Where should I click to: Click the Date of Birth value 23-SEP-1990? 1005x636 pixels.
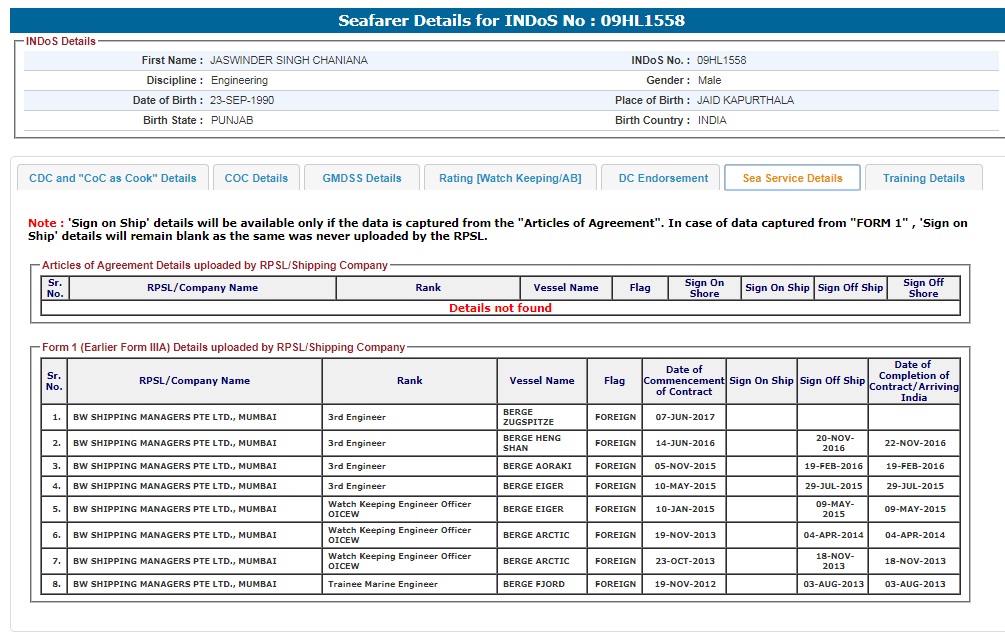pyautogui.click(x=242, y=100)
